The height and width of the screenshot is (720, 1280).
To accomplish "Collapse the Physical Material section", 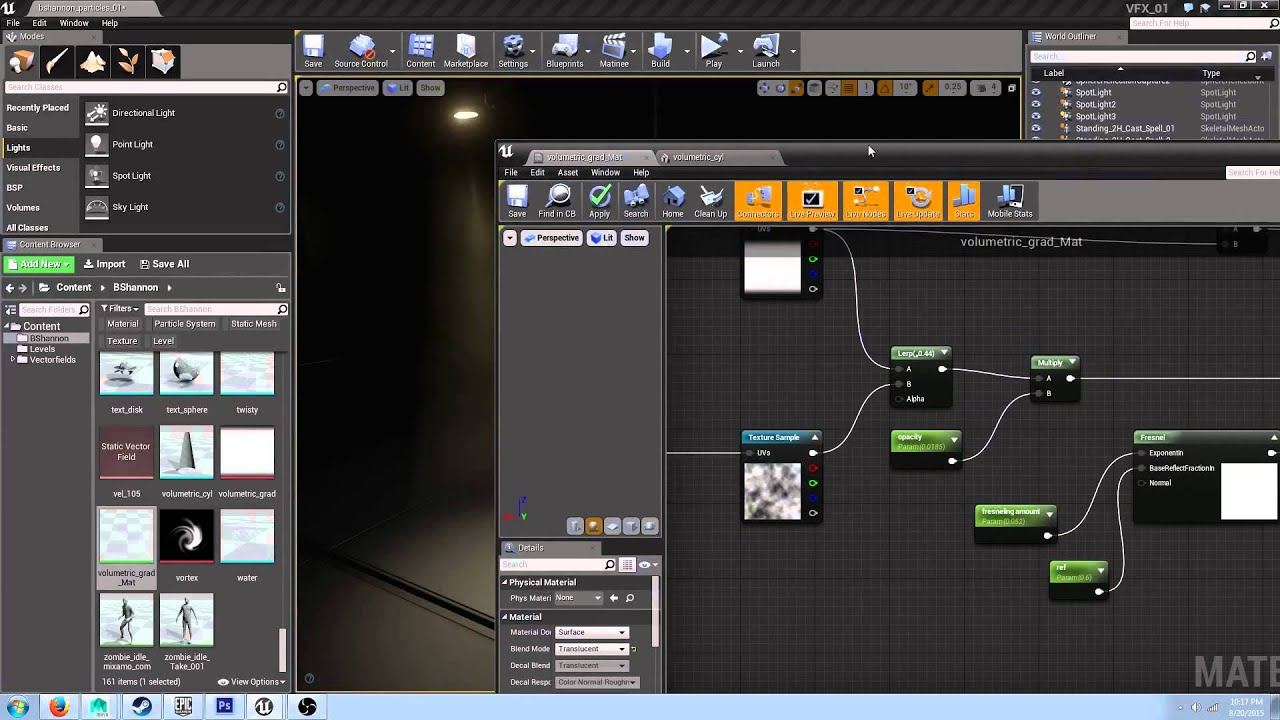I will pos(505,582).
